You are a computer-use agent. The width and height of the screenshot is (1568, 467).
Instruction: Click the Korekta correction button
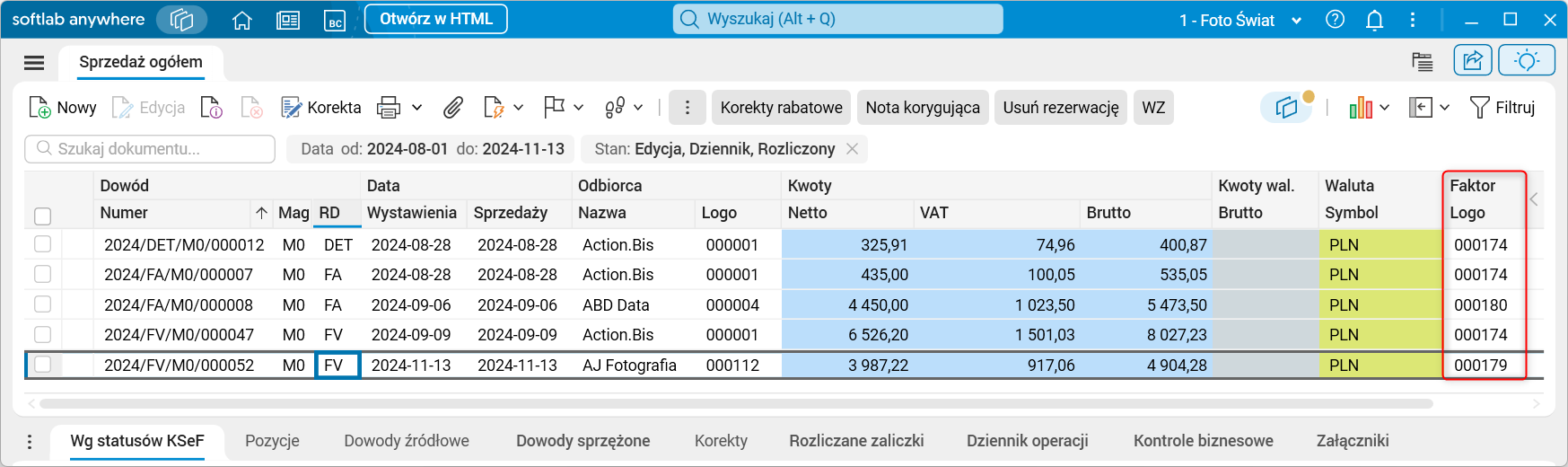coord(320,108)
